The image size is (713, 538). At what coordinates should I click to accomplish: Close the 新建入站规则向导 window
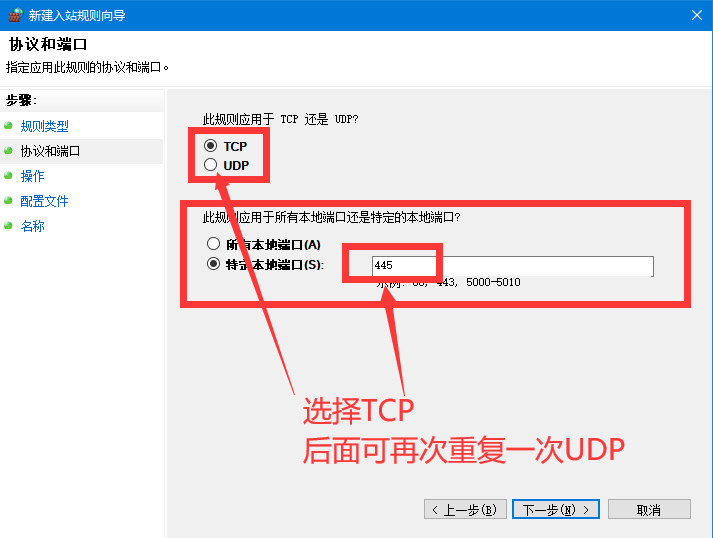pos(697,15)
